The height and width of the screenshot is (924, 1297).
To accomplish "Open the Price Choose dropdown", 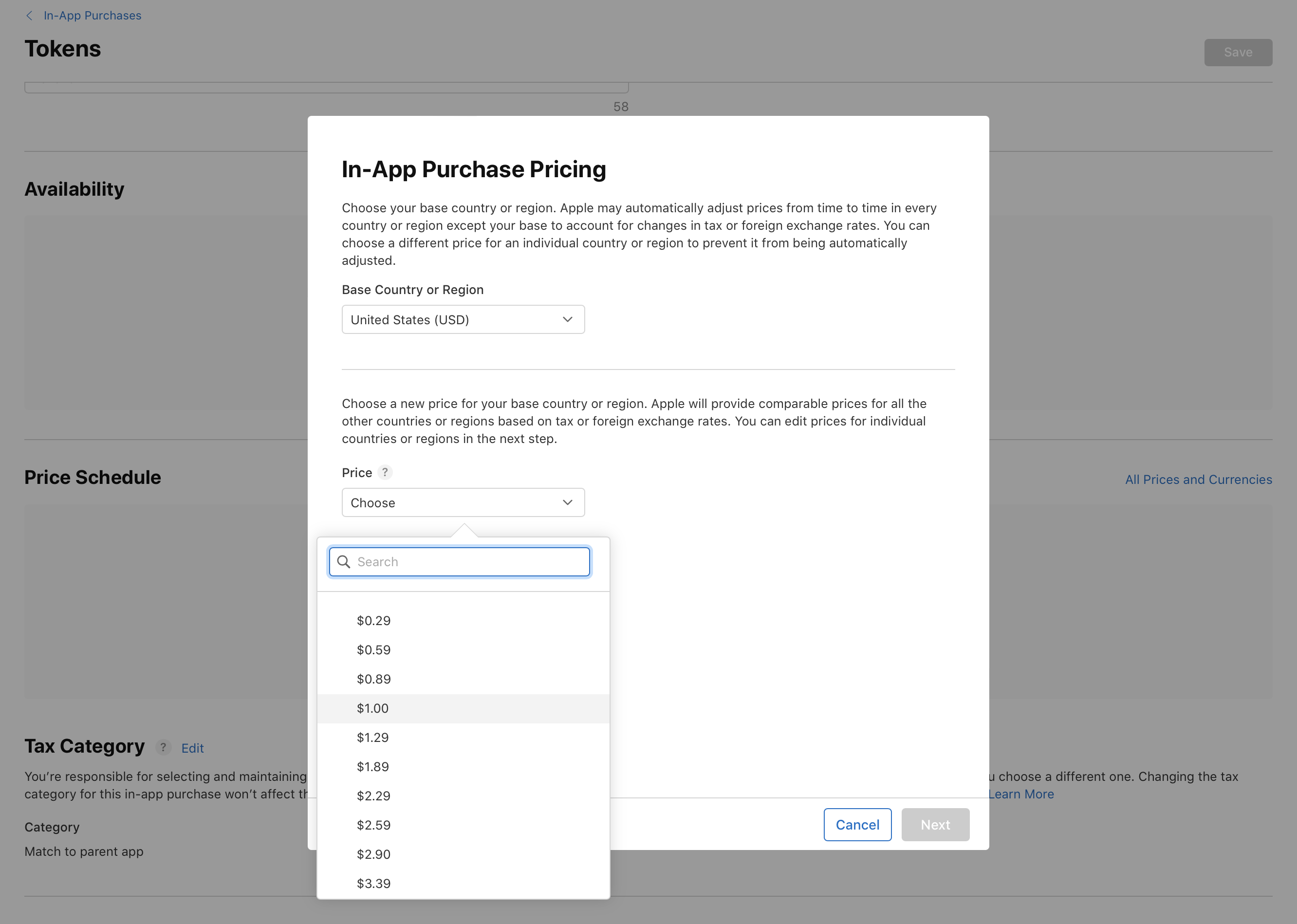I will 463,502.
